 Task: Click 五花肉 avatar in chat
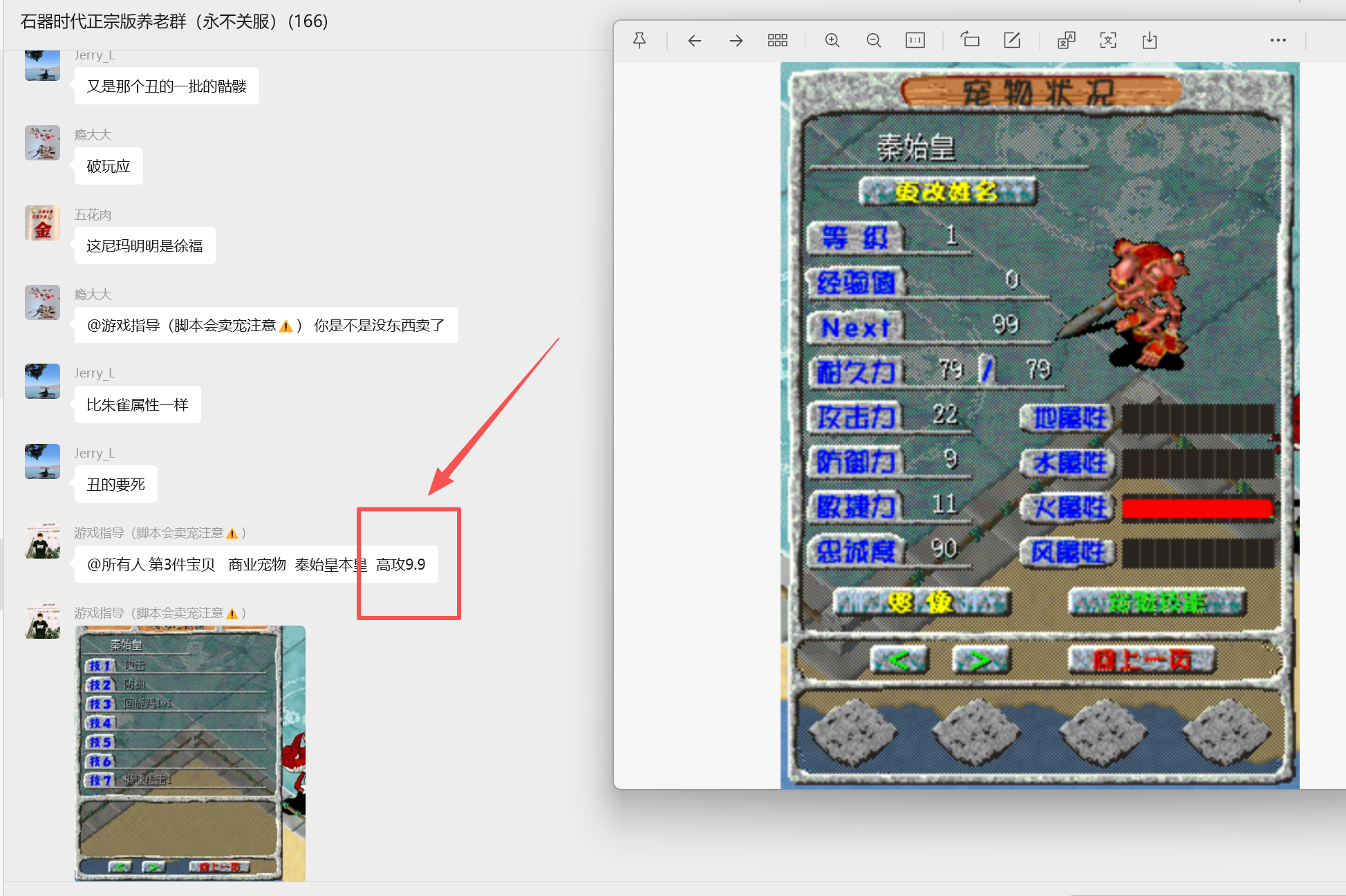pos(42,223)
